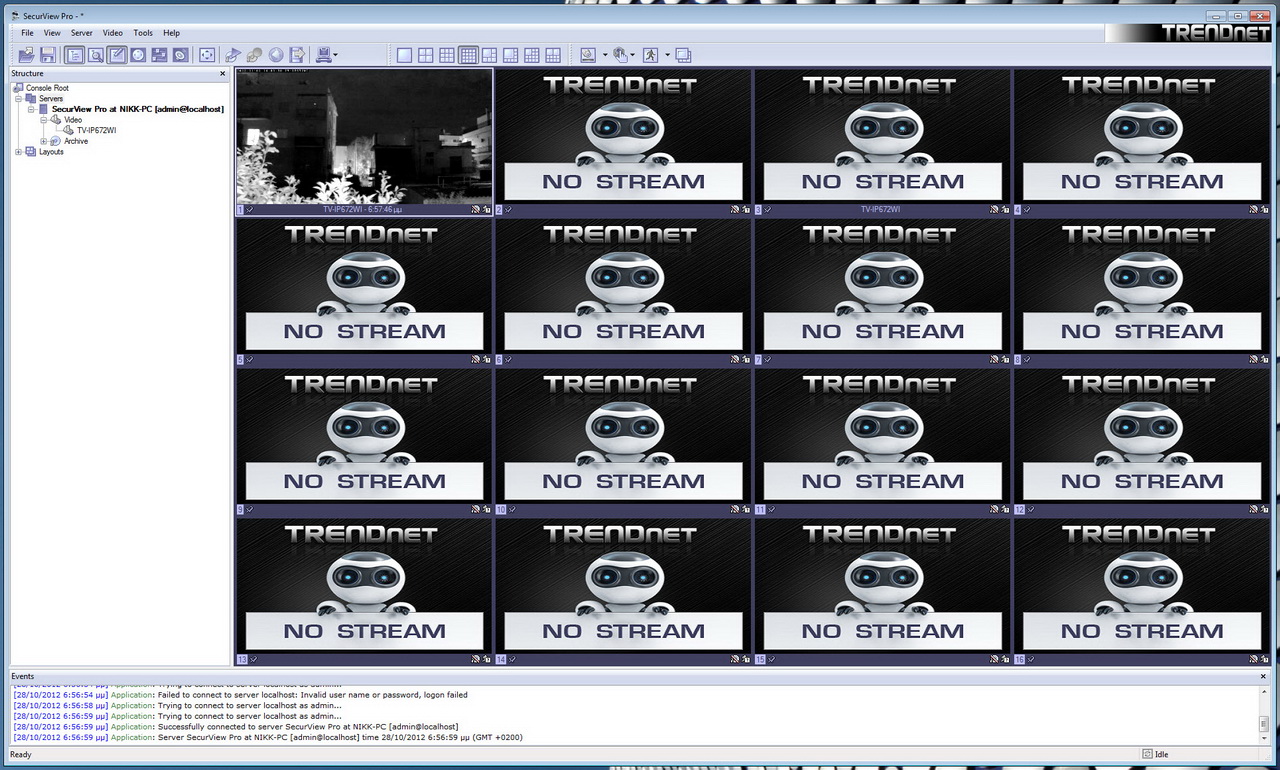Click the full-screen toolbar icon with corner arrows
The height and width of the screenshot is (770, 1280).
point(207,55)
